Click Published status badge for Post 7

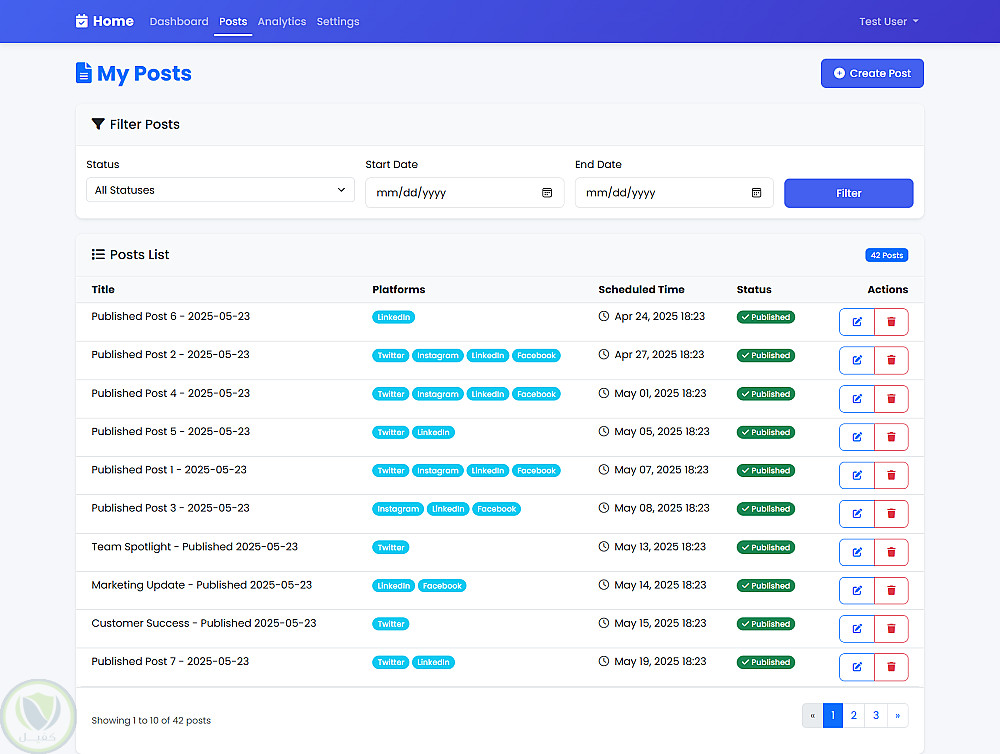click(x=765, y=662)
